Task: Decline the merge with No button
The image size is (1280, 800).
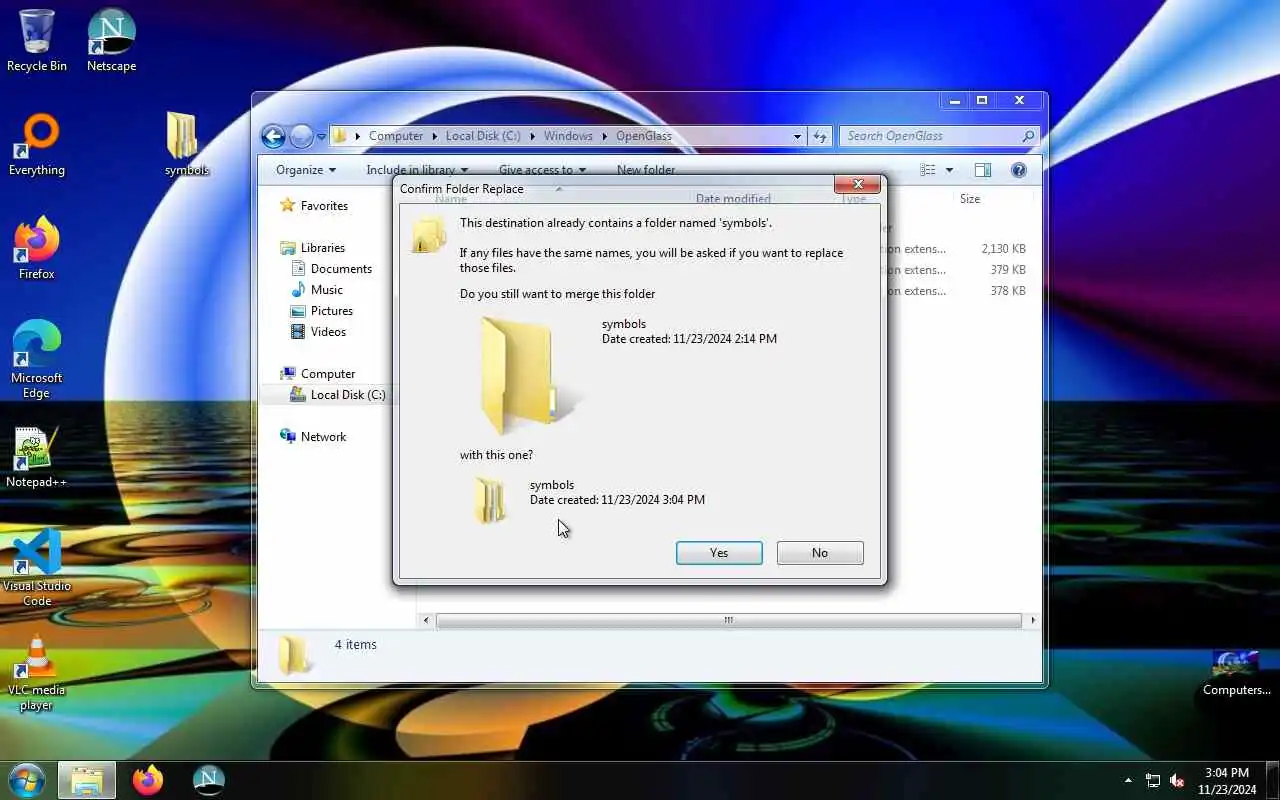Action: click(x=820, y=553)
